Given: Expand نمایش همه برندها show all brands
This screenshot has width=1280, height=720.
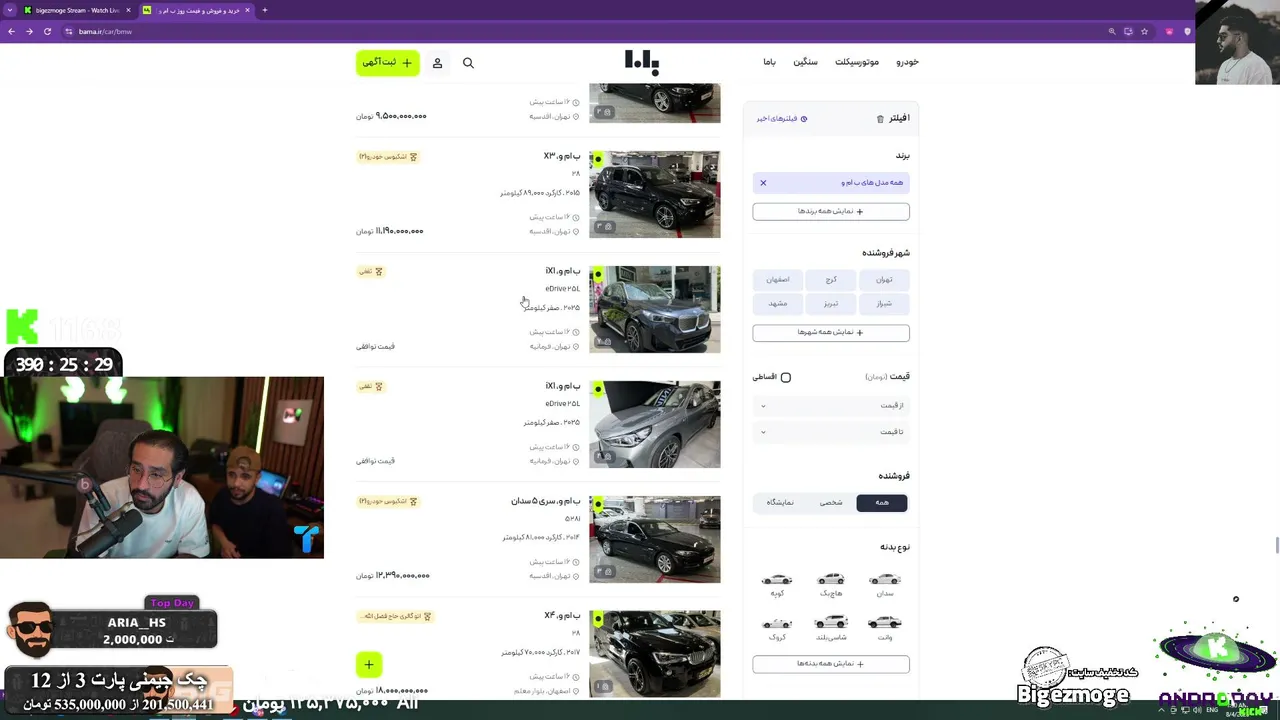Looking at the screenshot, I should point(831,212).
